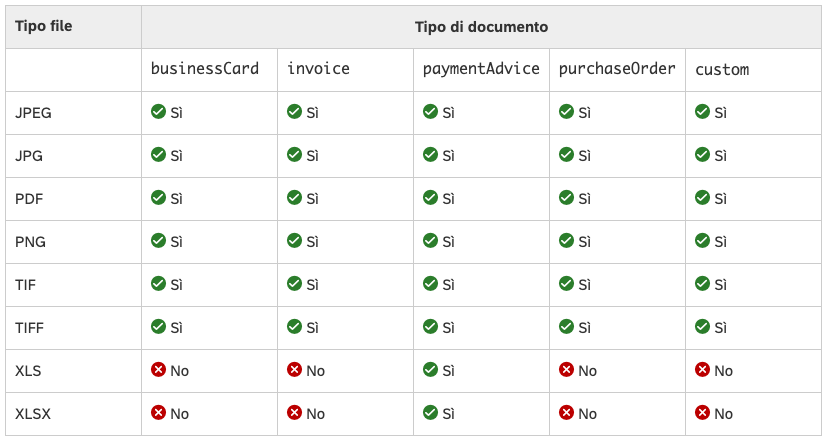Select the JPEG row label

click(x=34, y=113)
